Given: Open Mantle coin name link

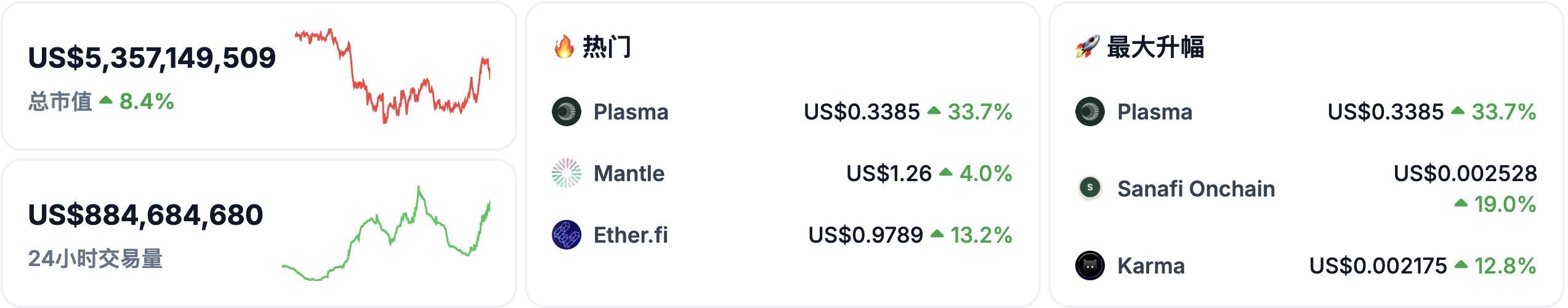Looking at the screenshot, I should (629, 173).
